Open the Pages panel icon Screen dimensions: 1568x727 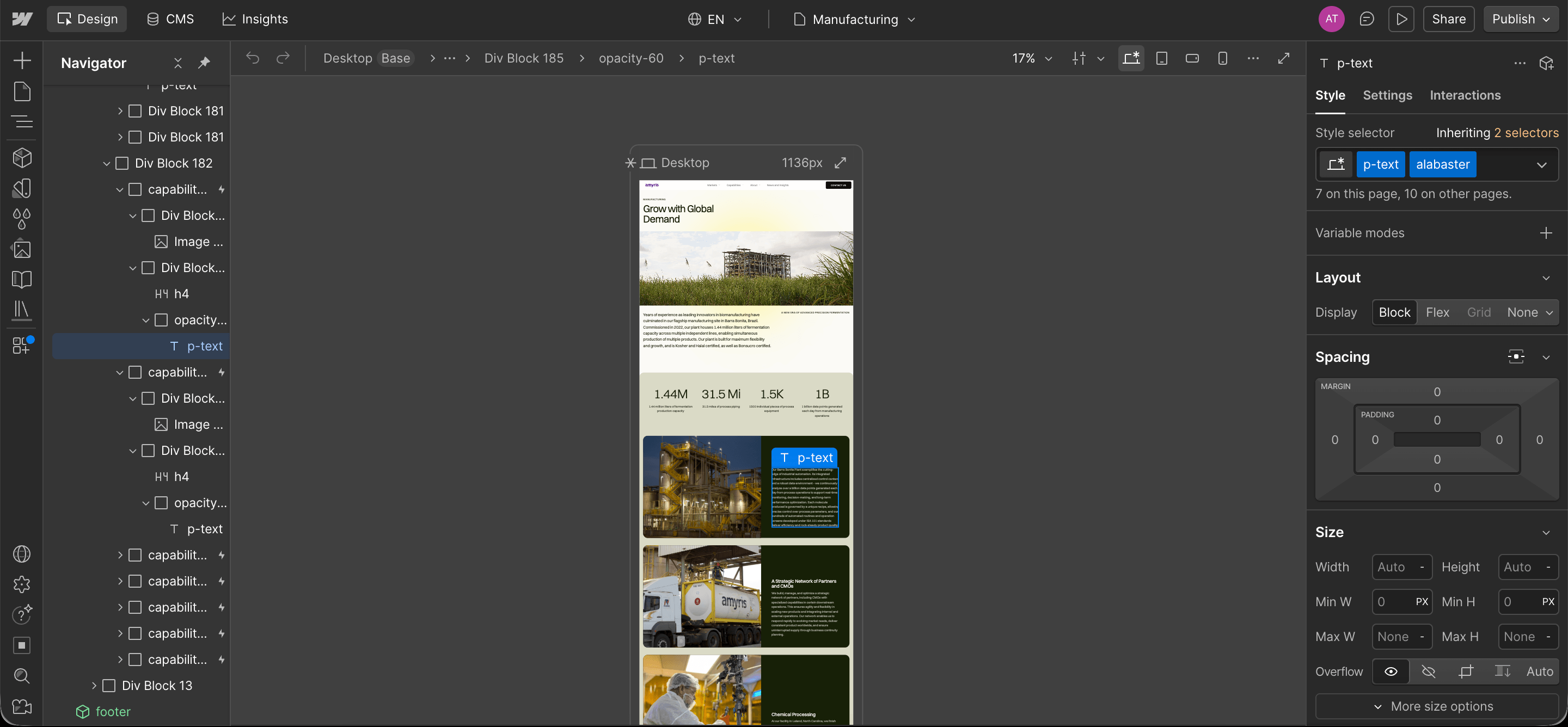[22, 91]
